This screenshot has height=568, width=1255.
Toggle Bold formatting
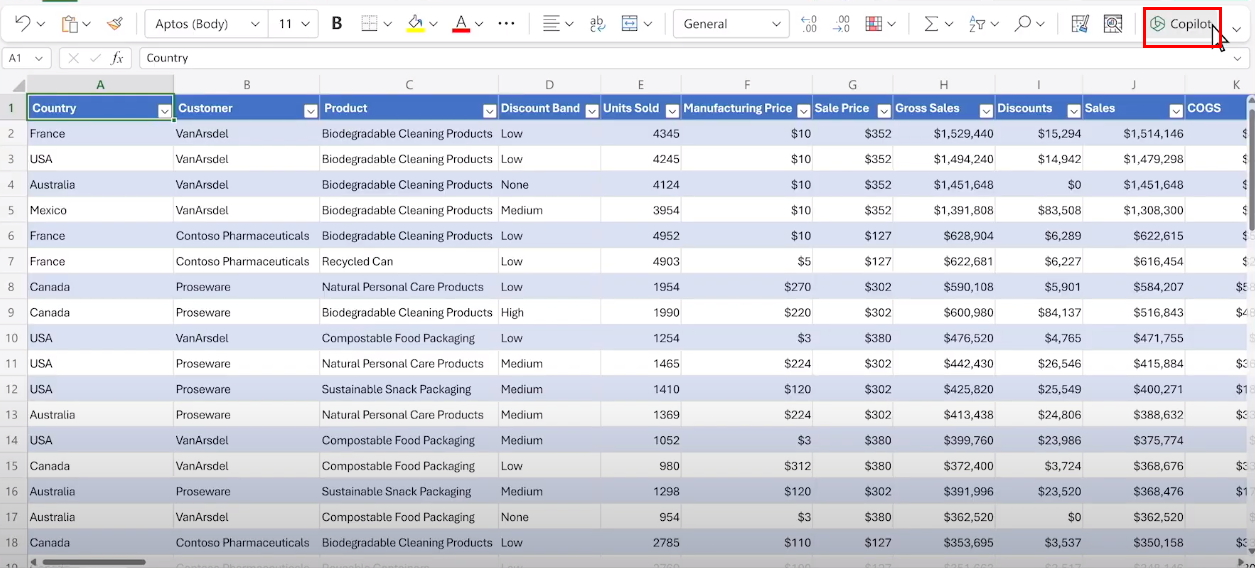(x=337, y=23)
